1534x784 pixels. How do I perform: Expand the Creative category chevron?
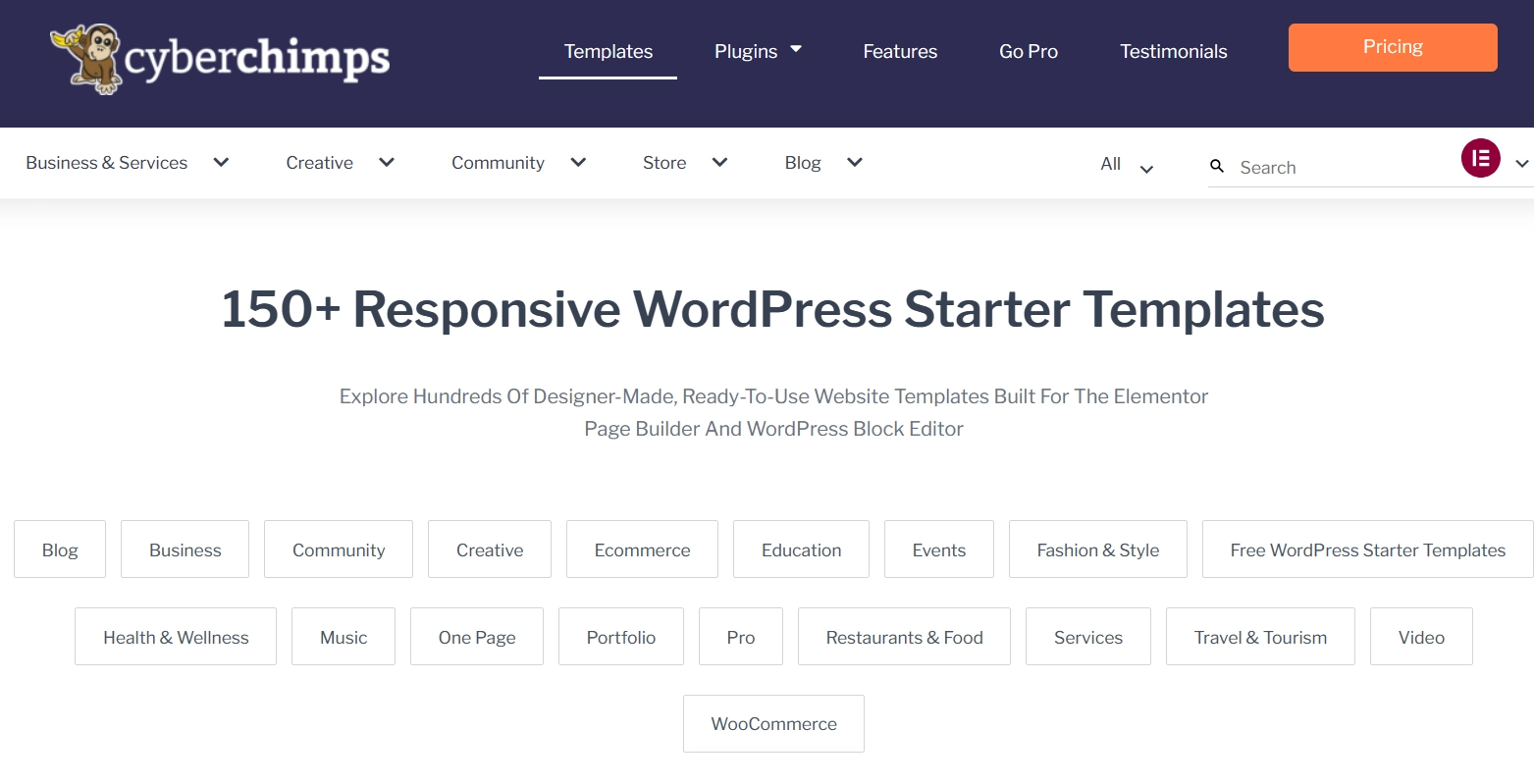tap(387, 163)
